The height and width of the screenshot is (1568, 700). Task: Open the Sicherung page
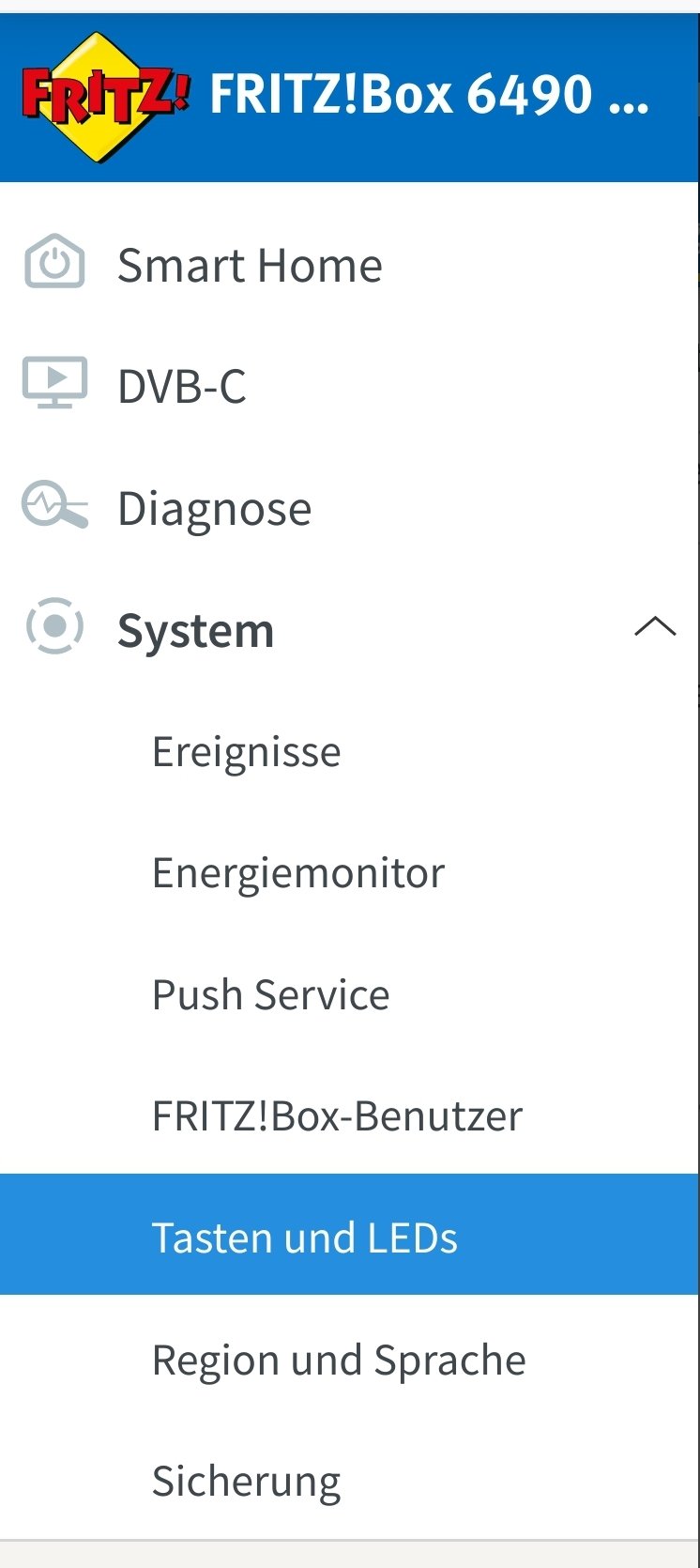349,1481
